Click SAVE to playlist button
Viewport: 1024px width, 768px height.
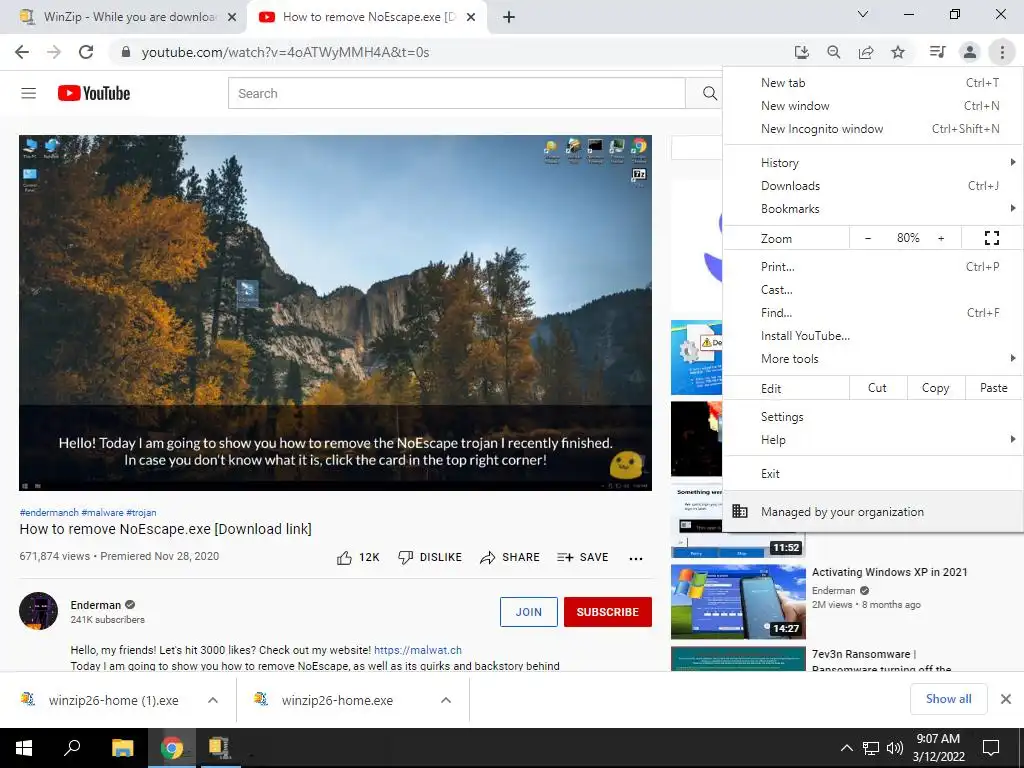tap(583, 557)
